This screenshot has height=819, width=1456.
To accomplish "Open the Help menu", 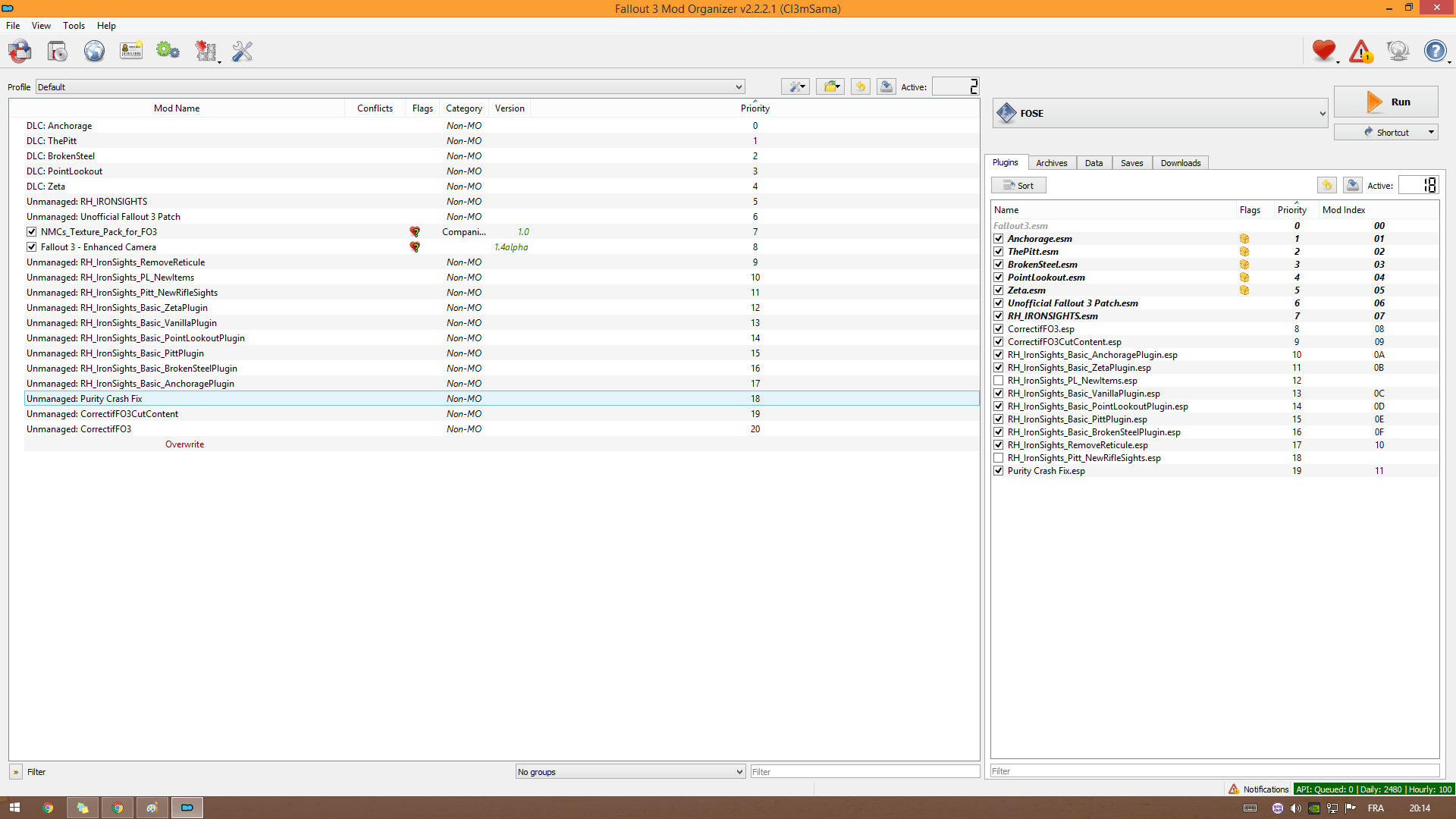I will pos(106,25).
